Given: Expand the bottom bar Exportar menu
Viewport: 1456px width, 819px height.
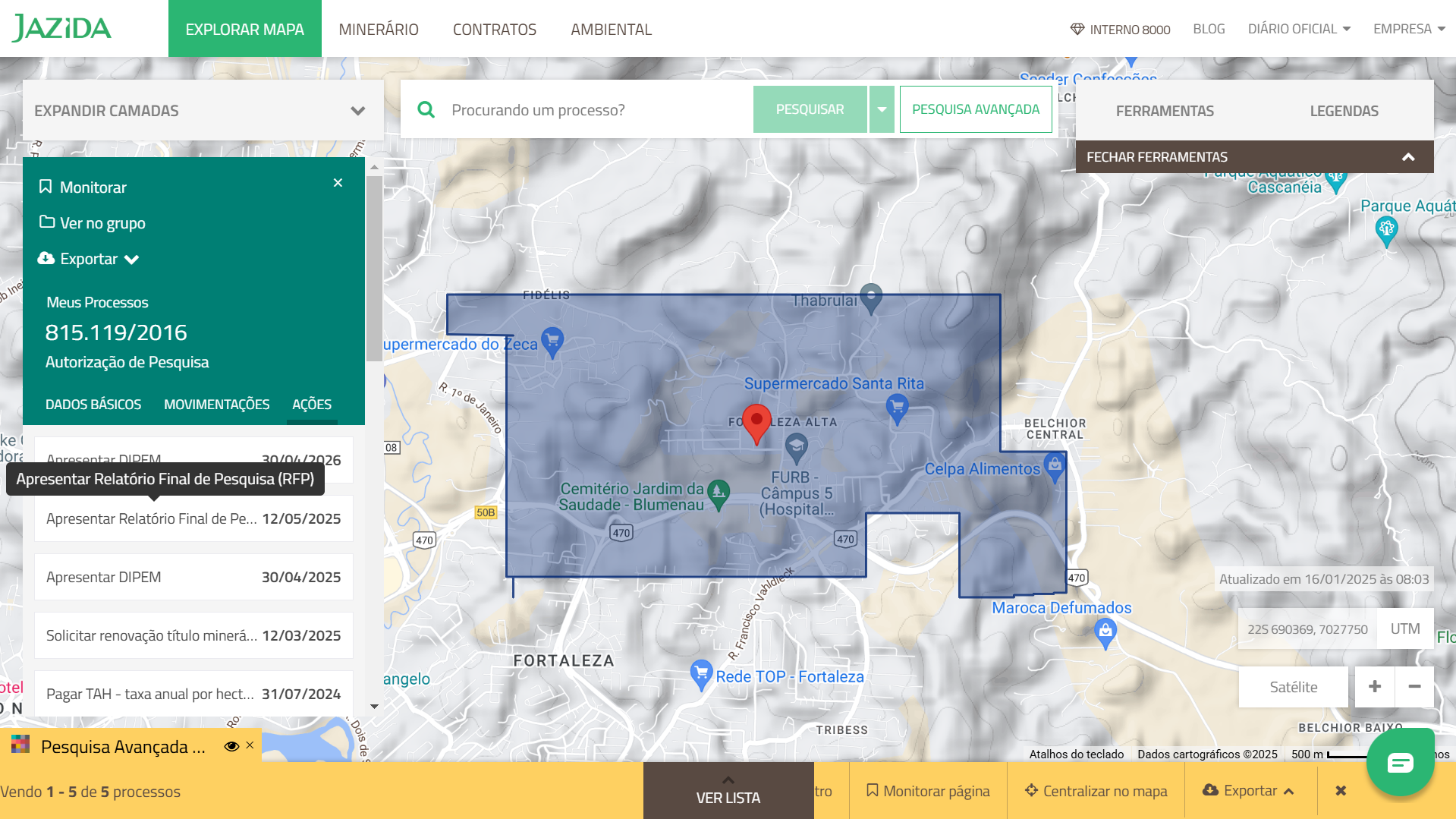Looking at the screenshot, I should [1249, 791].
